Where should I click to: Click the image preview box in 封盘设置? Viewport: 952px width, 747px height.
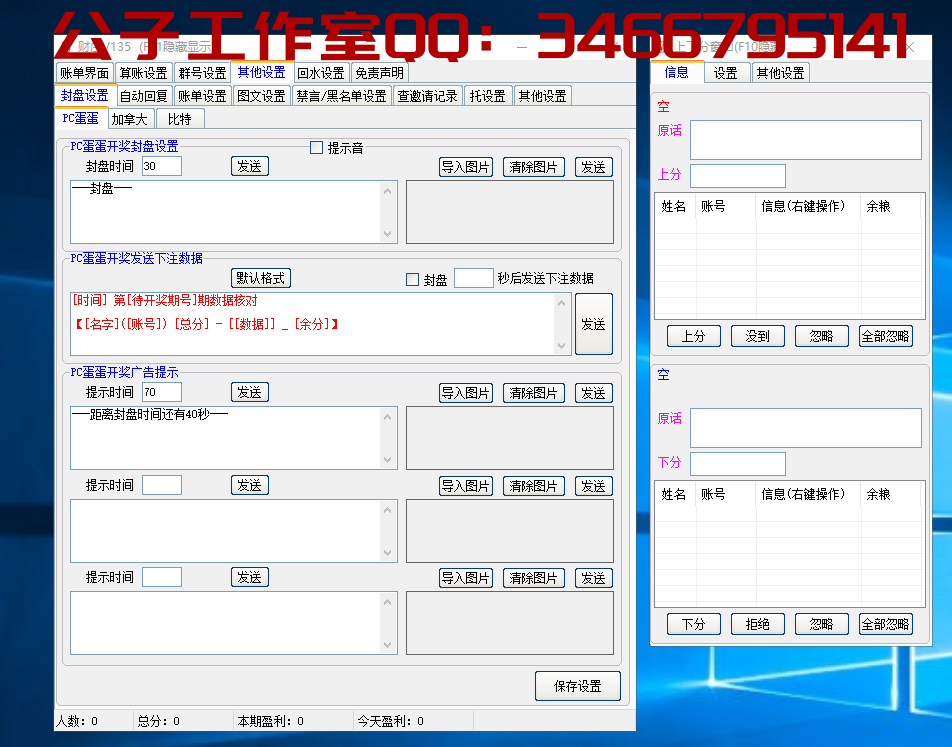pyautogui.click(x=509, y=212)
